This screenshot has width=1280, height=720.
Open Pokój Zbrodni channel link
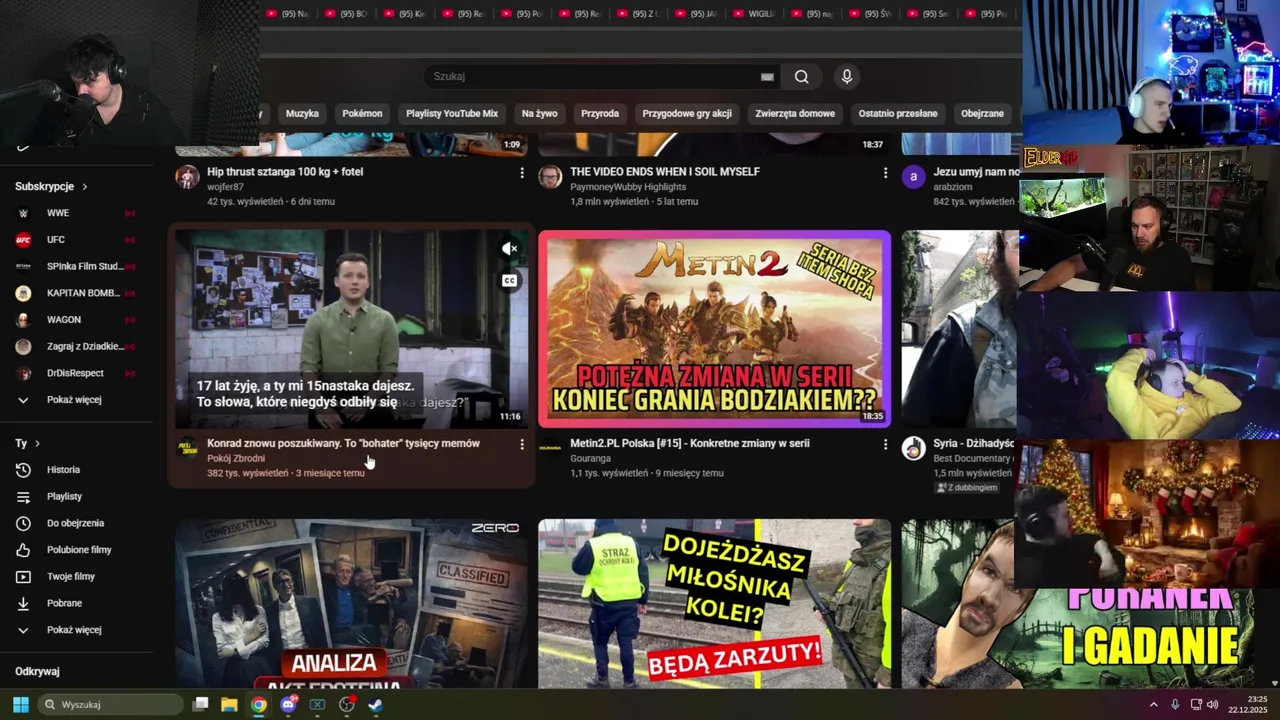click(236, 459)
